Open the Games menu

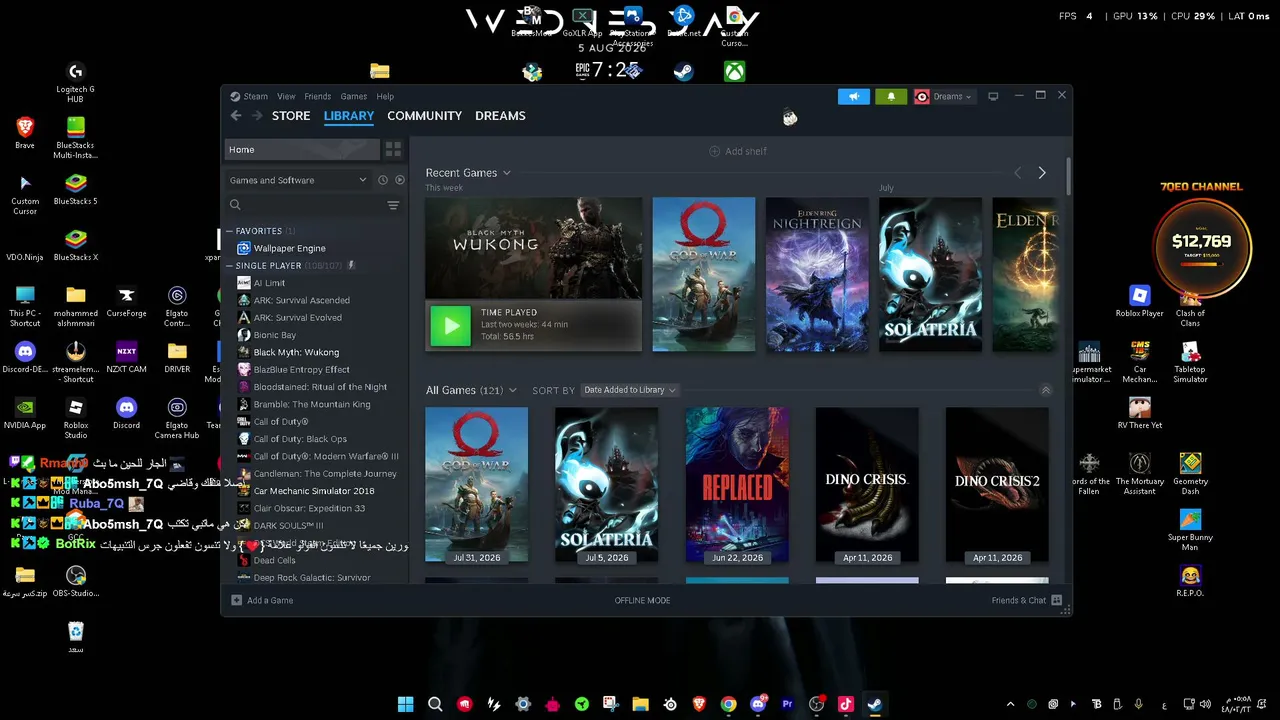[353, 96]
